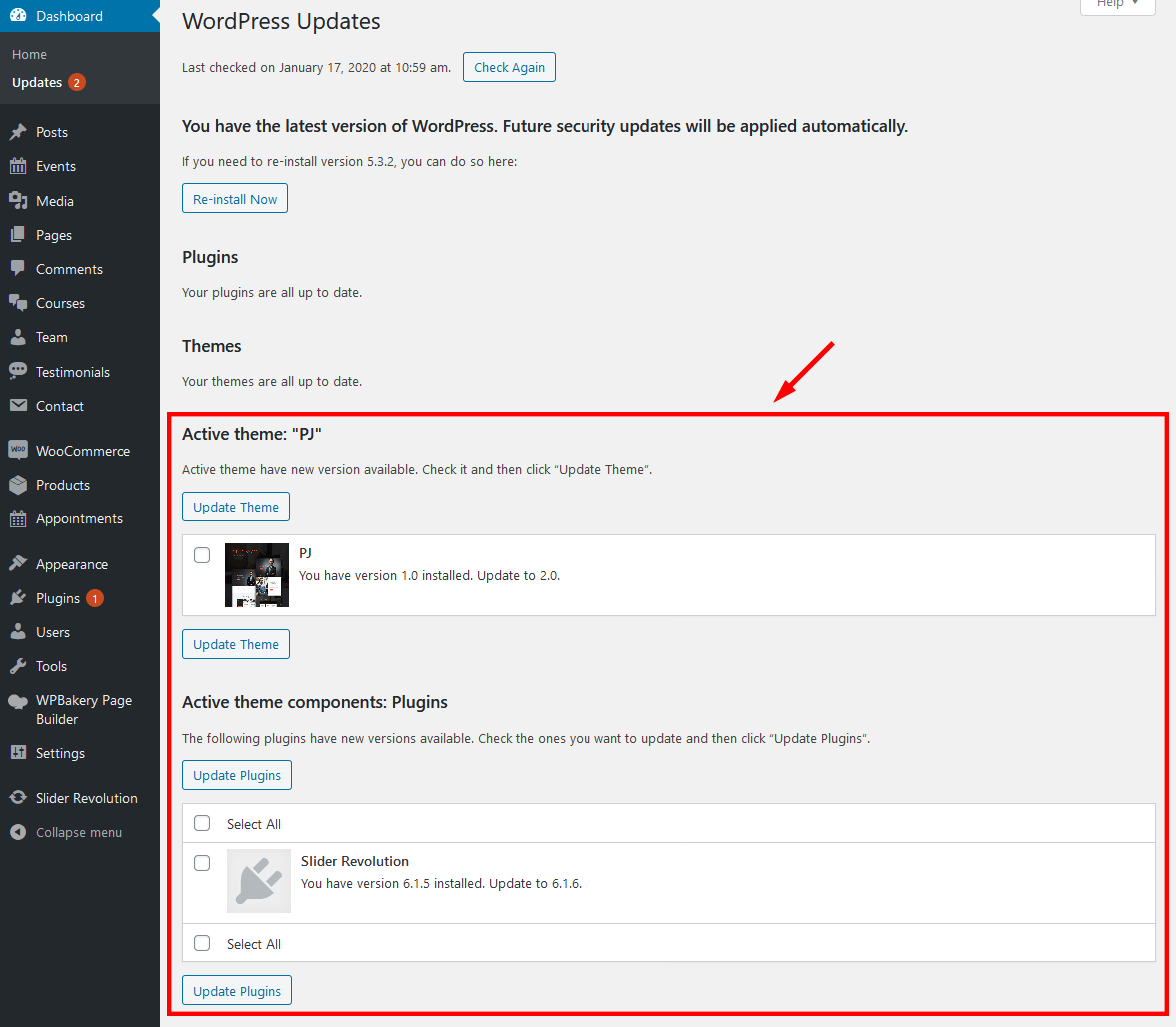Click the Team person icon
Screen dimensions: 1176x1027
pos(18,337)
